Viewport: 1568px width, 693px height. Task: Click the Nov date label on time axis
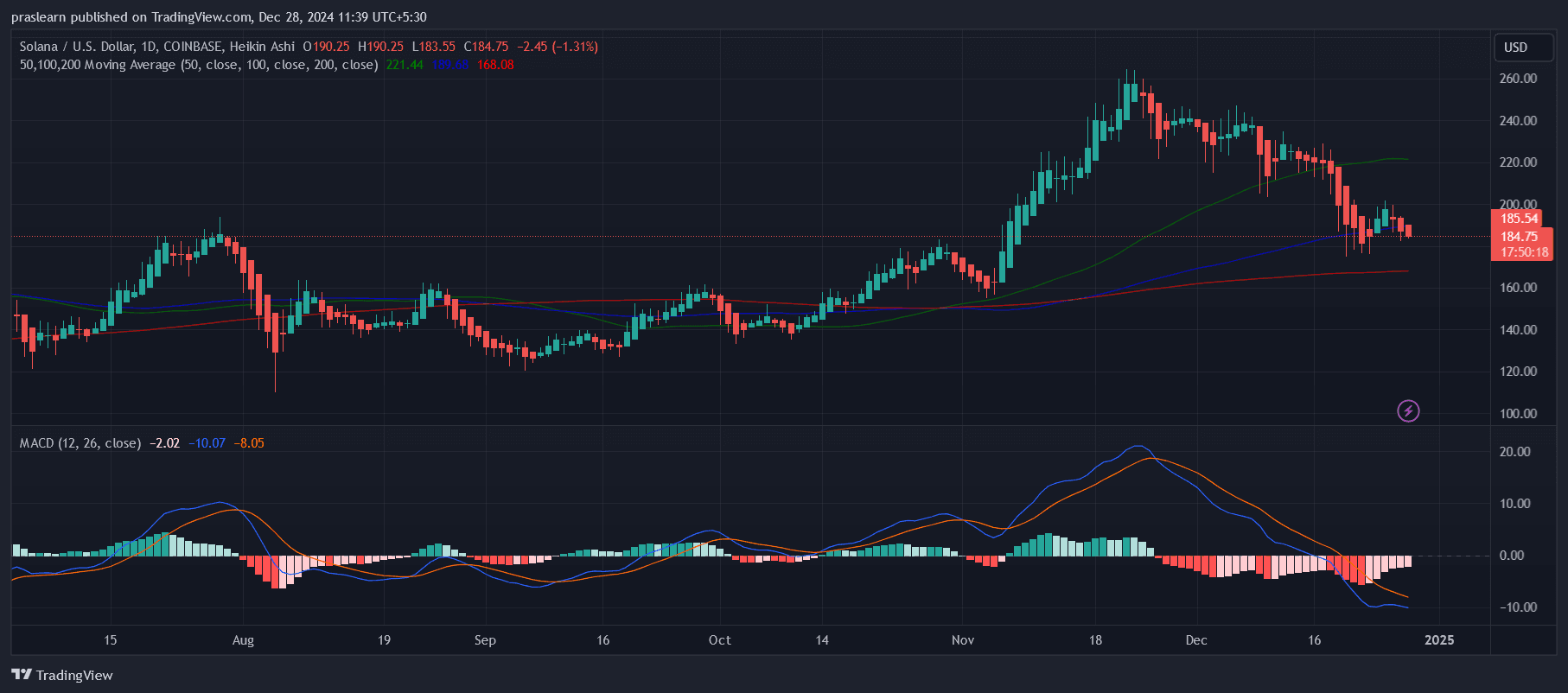(x=963, y=640)
